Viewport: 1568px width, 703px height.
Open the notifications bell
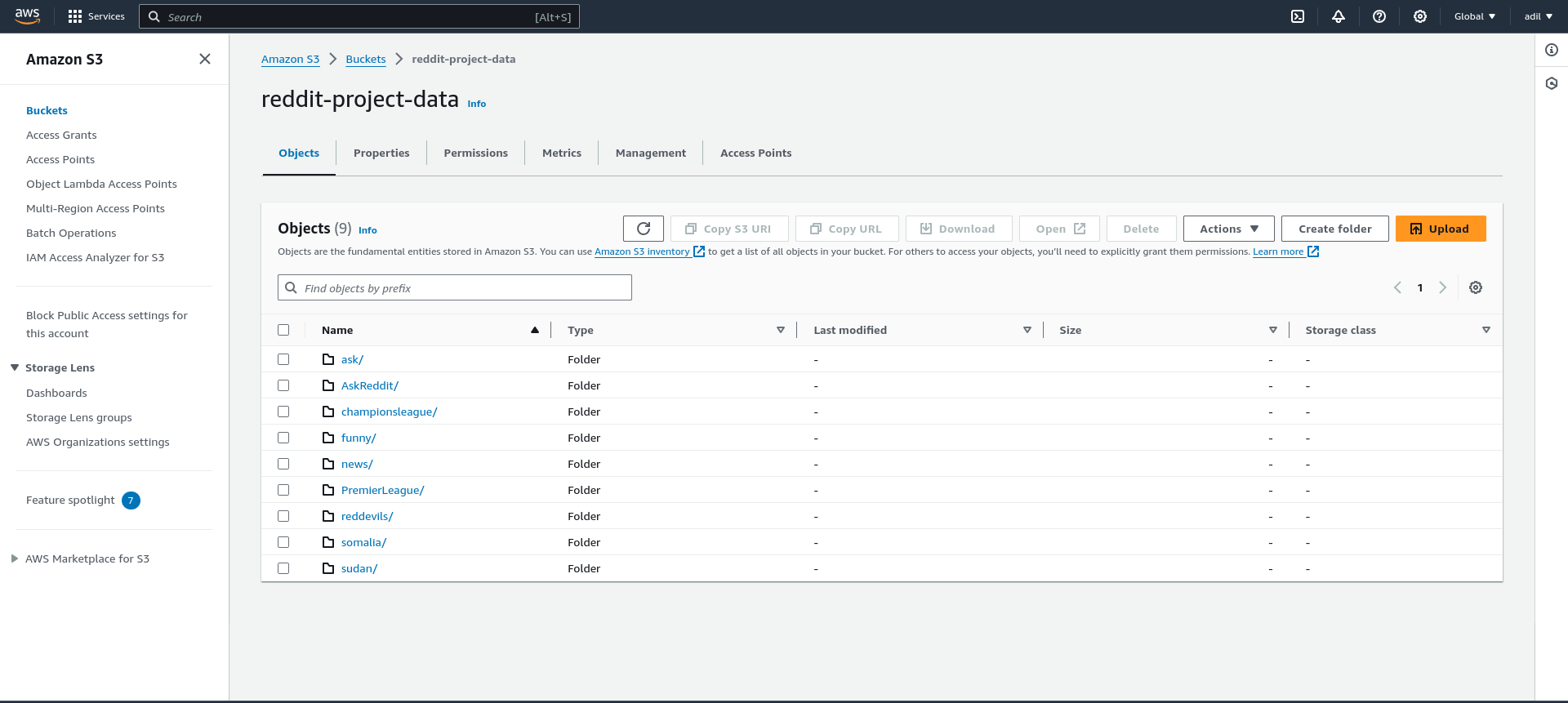click(x=1339, y=16)
